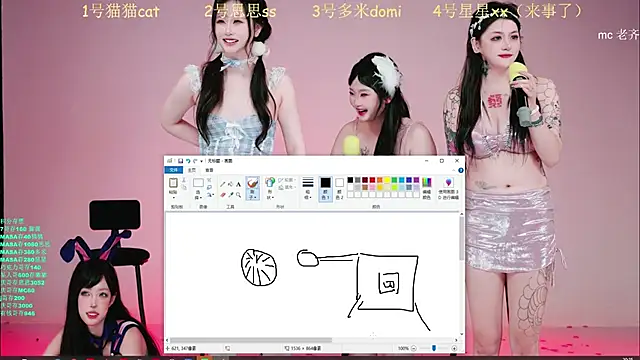Click the horizontal scrollbar right arrow
The width and height of the screenshot is (640, 360).
coord(456,340)
